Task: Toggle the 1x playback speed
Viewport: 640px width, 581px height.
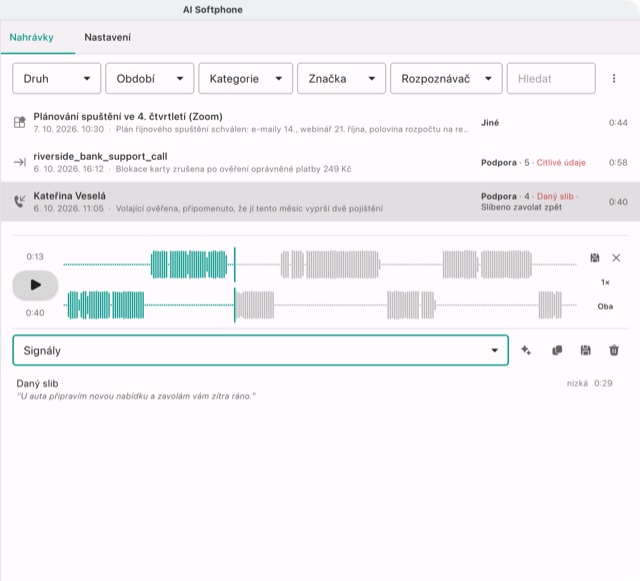Action: coord(605,282)
